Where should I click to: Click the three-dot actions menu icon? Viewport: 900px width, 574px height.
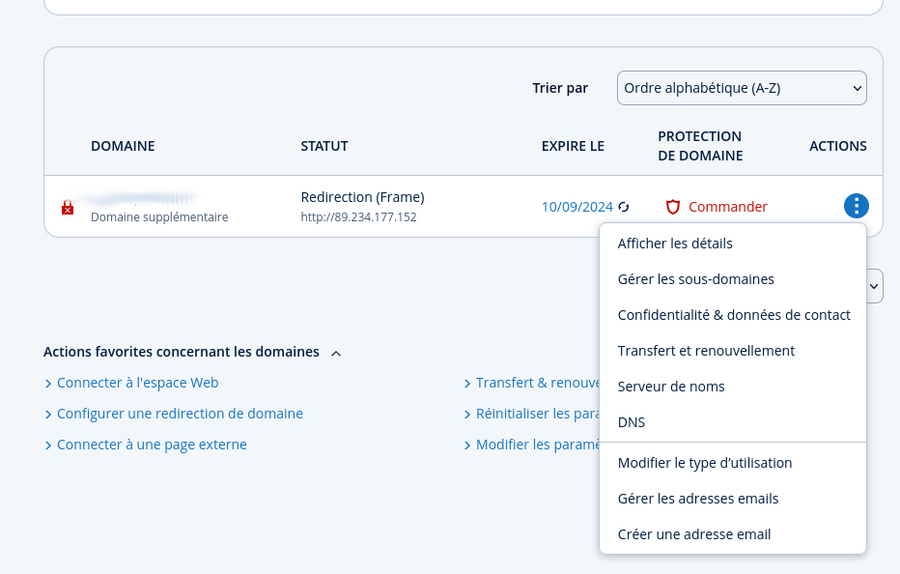856,206
